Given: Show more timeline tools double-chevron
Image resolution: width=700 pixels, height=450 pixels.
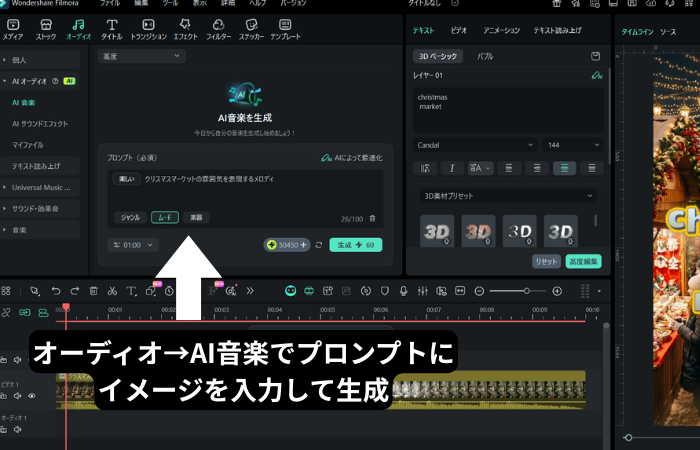Looking at the screenshot, I should tap(250, 291).
